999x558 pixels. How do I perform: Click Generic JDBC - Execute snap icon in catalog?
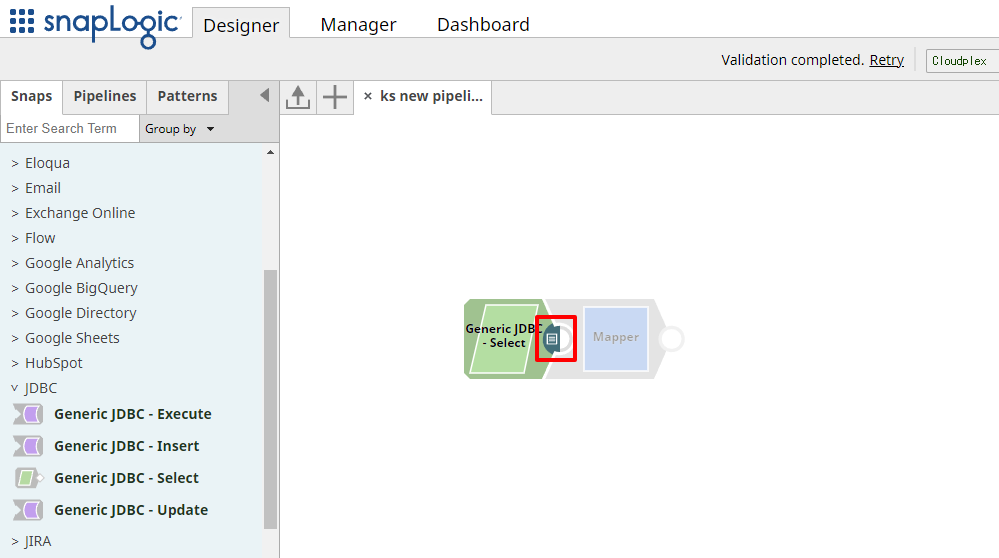[x=28, y=414]
